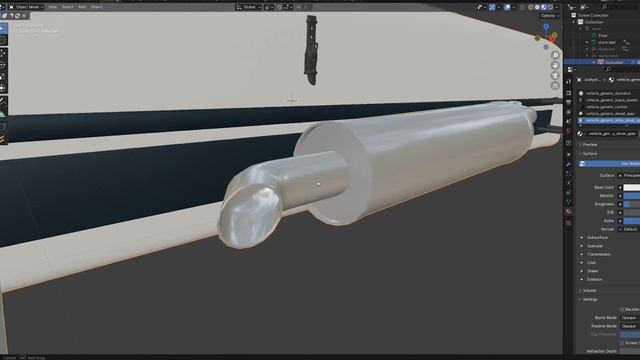Viewport: 640px width, 360px height.
Task: Open the viewport Options dropdown
Action: coord(550,16)
